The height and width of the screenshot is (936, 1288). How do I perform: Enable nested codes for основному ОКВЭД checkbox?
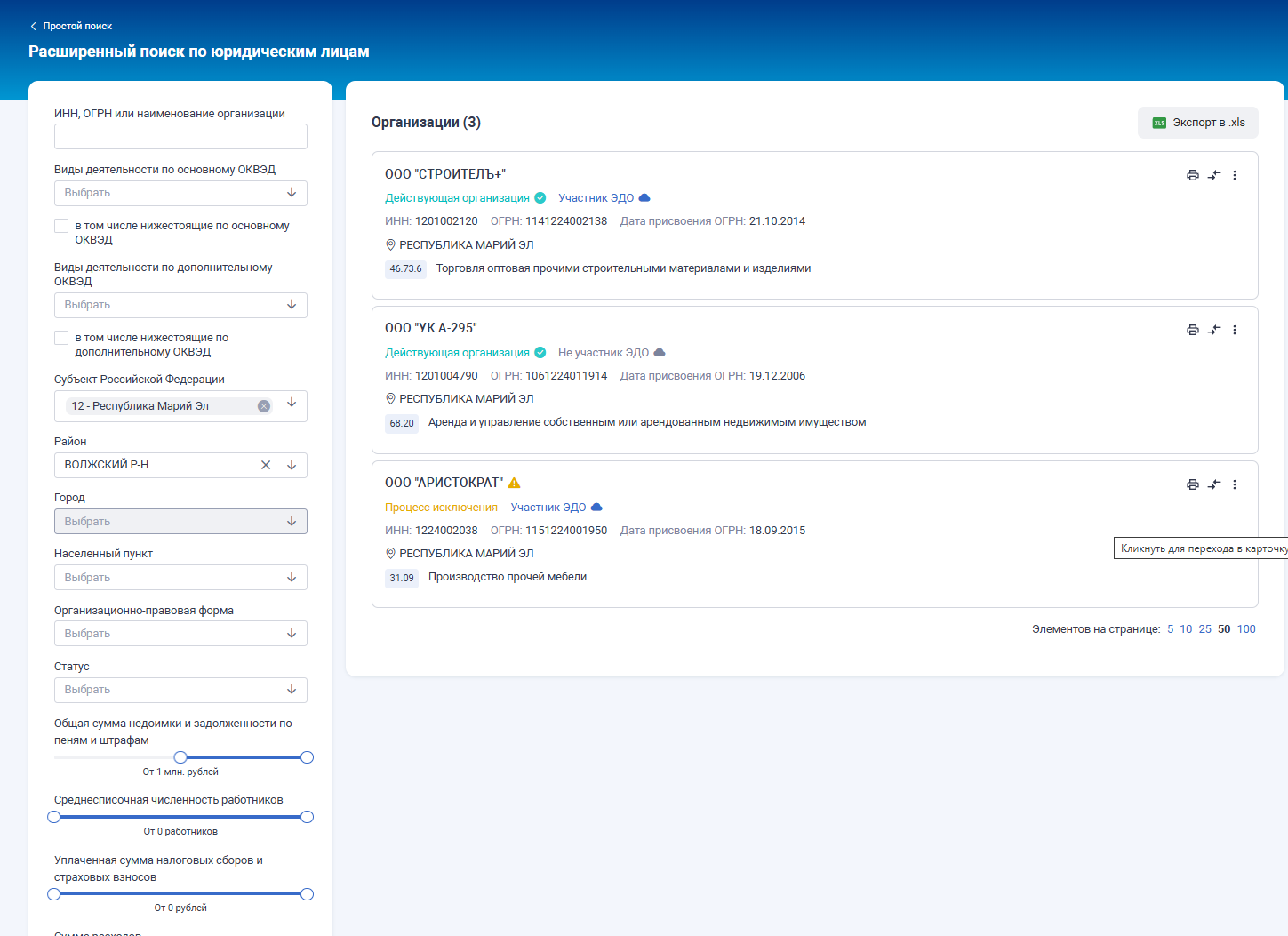(x=61, y=226)
